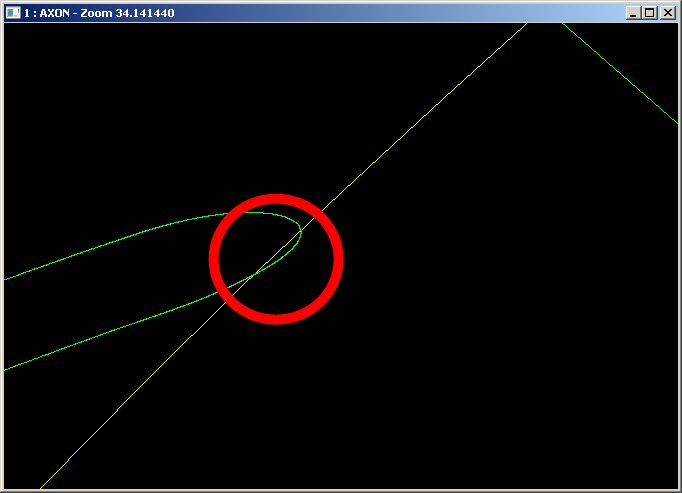The width and height of the screenshot is (682, 493).
Task: Minimize the AXON viewer window
Action: (633, 12)
